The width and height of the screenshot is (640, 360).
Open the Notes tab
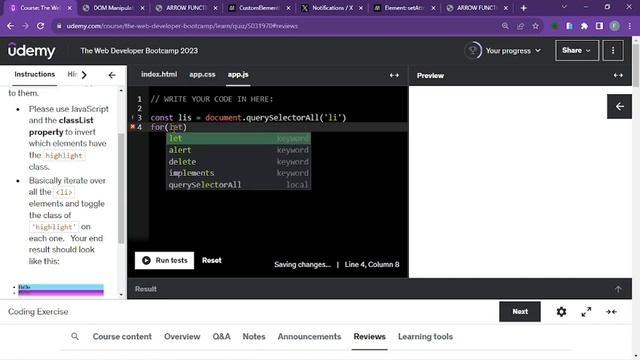(254, 337)
